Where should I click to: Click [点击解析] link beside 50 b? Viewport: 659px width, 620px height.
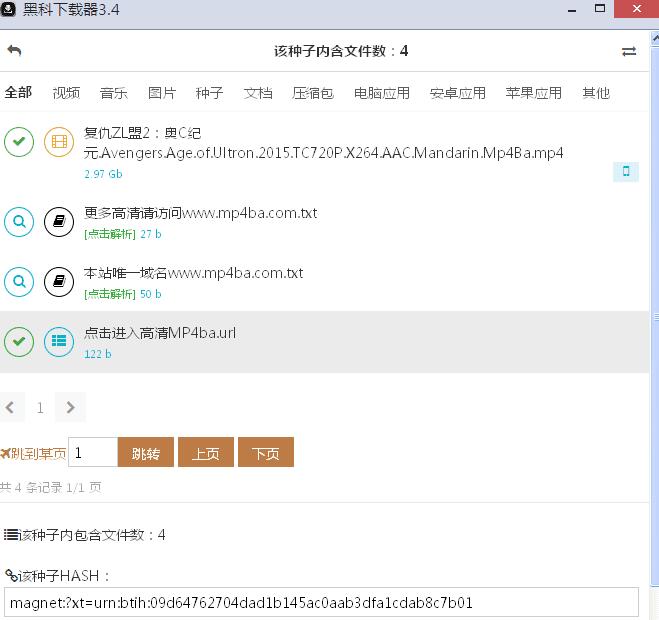point(110,294)
